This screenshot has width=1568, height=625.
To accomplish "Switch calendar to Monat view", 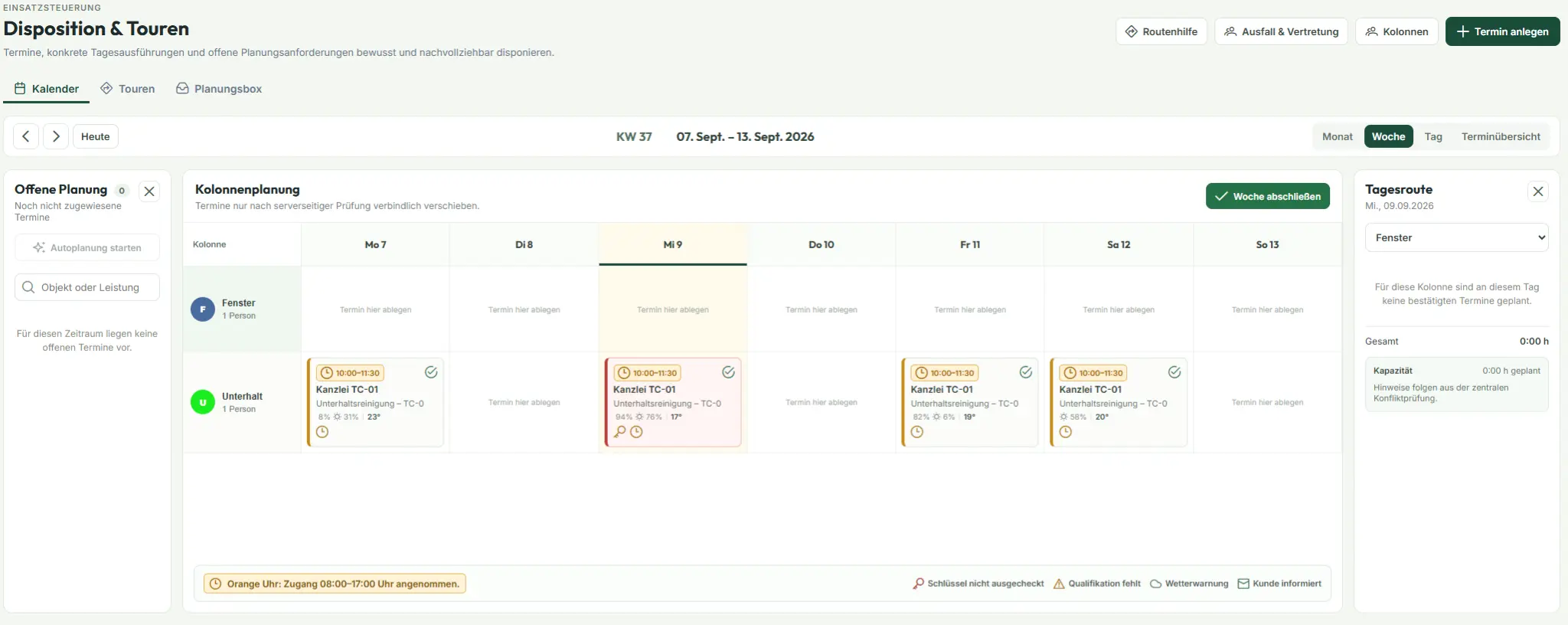I will pyautogui.click(x=1338, y=136).
